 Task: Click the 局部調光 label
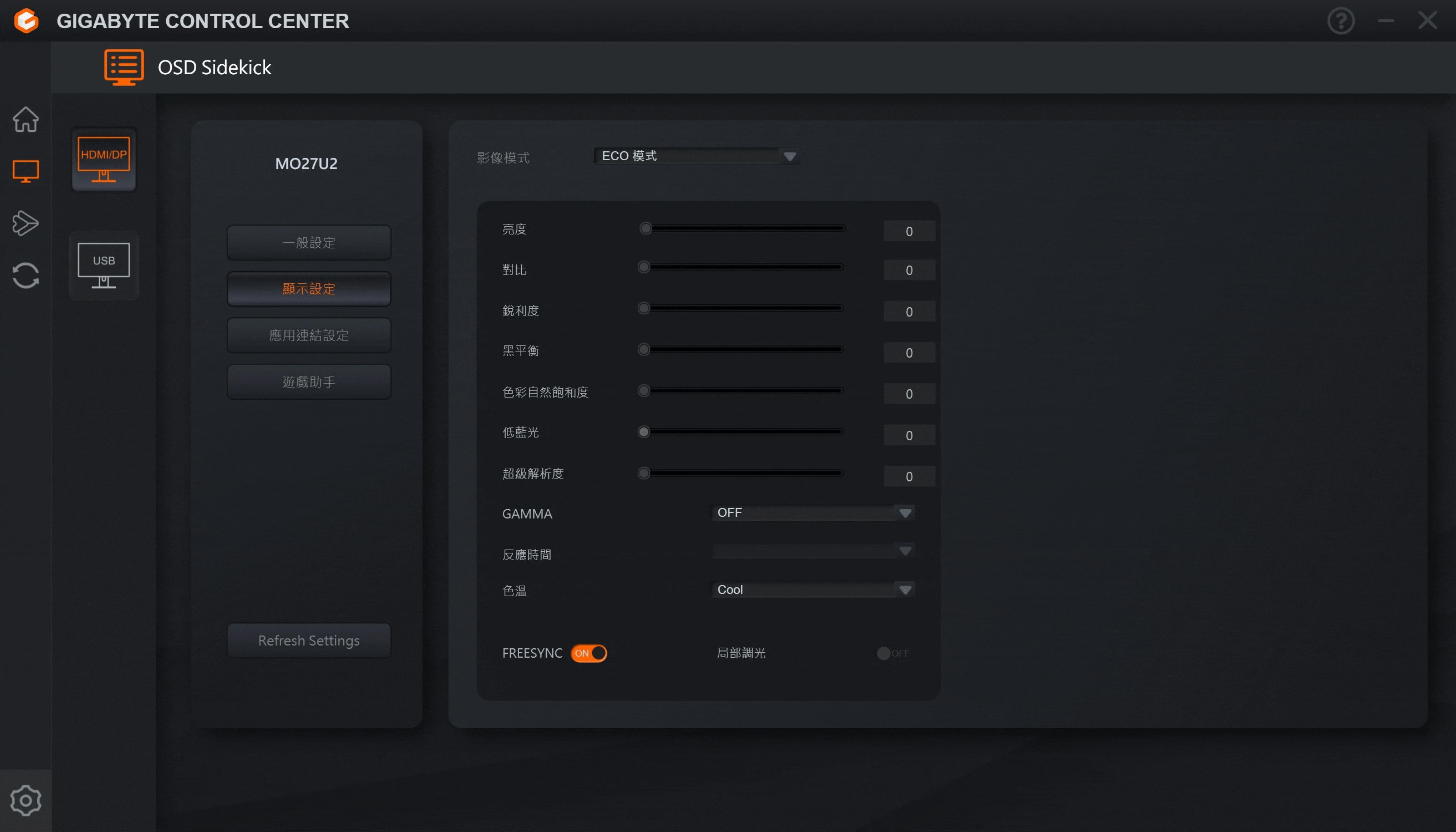coord(741,653)
